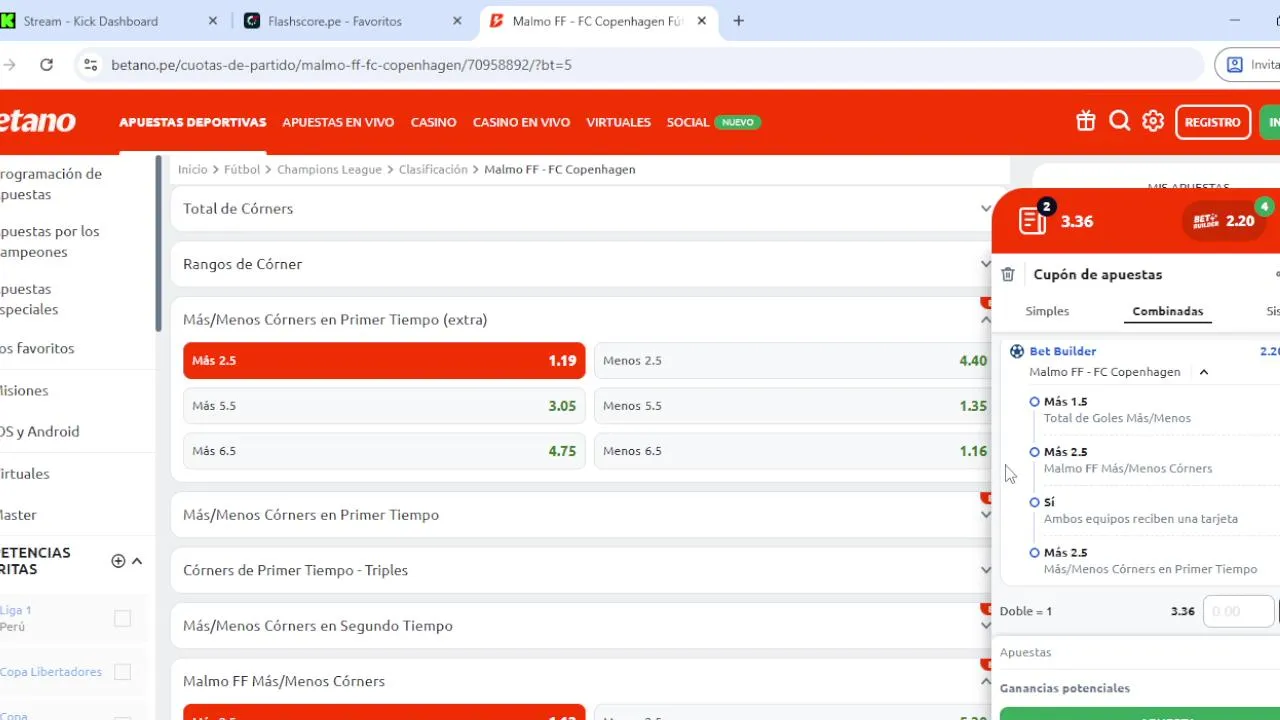Click the Doble stake input field

pyautogui.click(x=1238, y=611)
